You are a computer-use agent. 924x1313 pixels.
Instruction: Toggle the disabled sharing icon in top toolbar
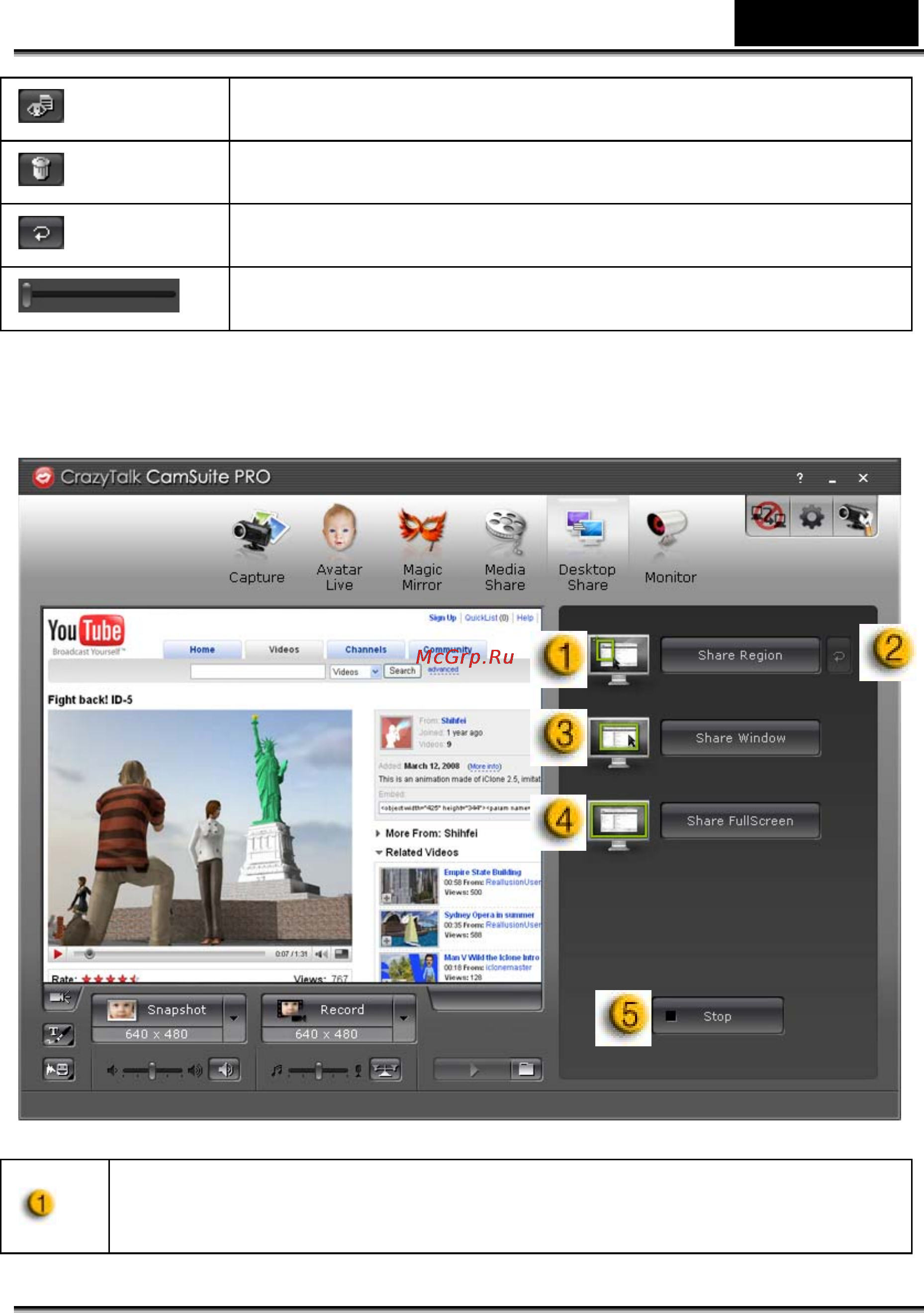pos(768,516)
